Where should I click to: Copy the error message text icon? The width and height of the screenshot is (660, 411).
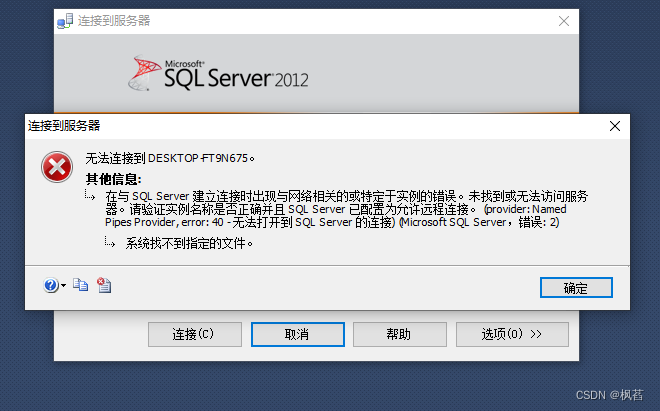pyautogui.click(x=80, y=285)
